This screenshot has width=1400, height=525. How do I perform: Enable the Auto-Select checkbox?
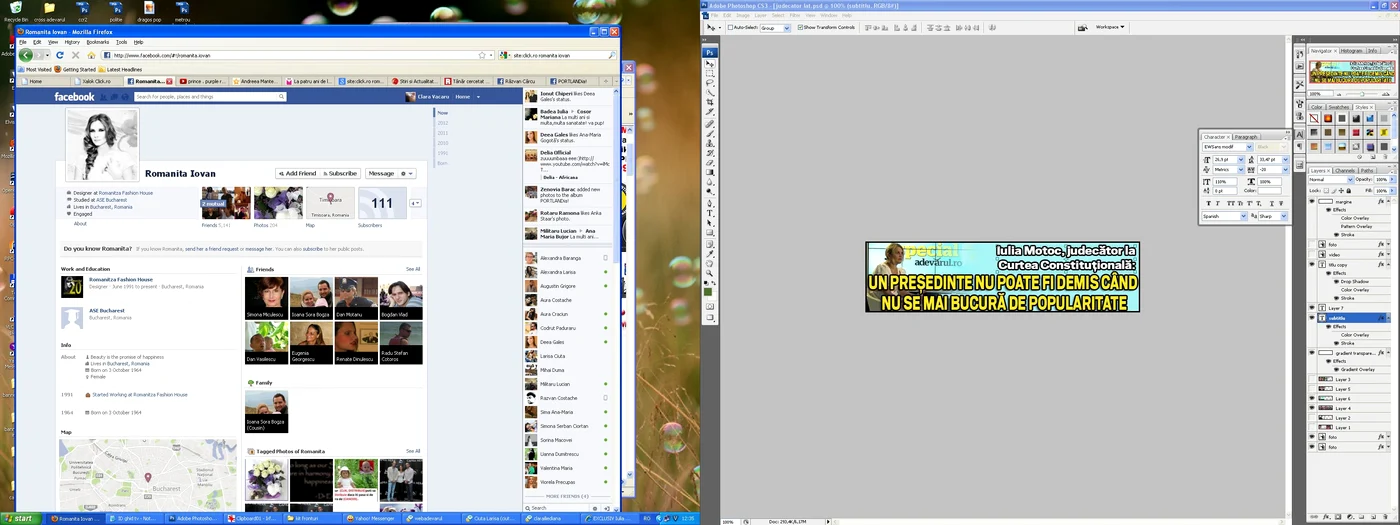coord(730,27)
